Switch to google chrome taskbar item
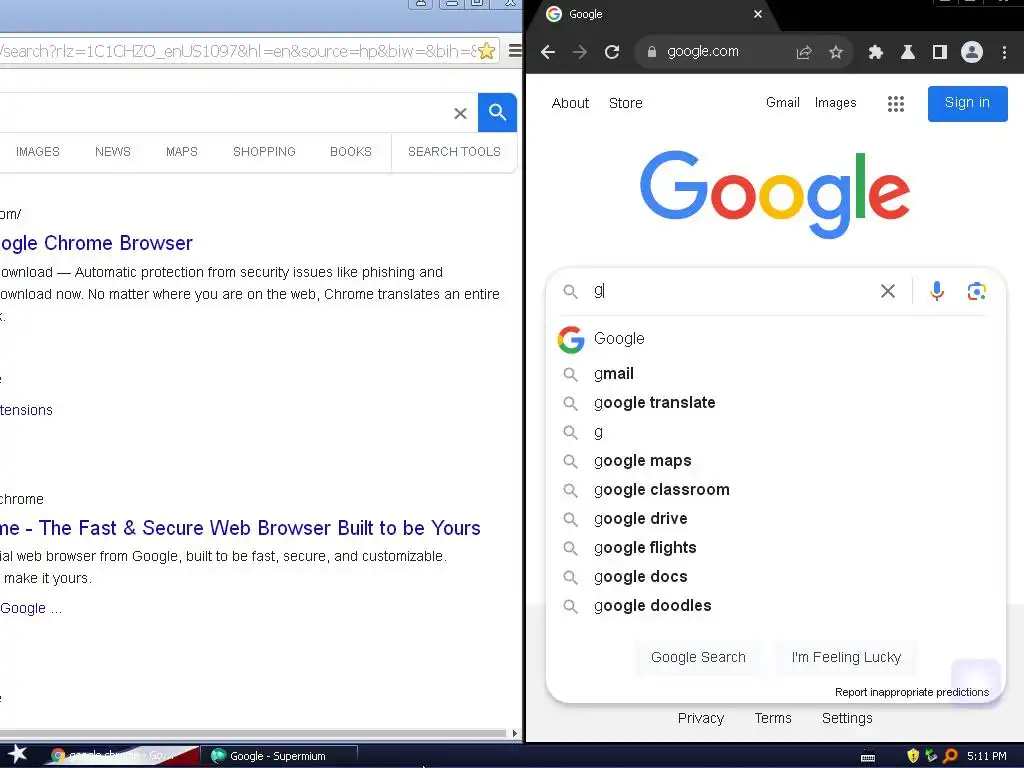1024x768 pixels. [123, 756]
